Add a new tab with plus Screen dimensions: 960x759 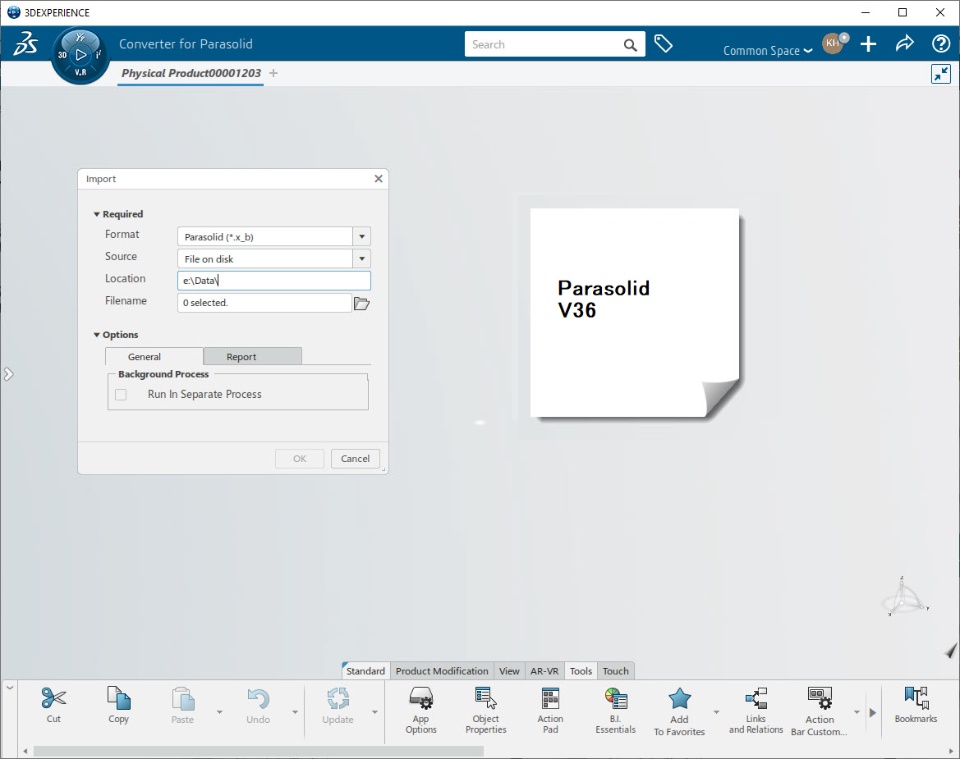coord(274,73)
